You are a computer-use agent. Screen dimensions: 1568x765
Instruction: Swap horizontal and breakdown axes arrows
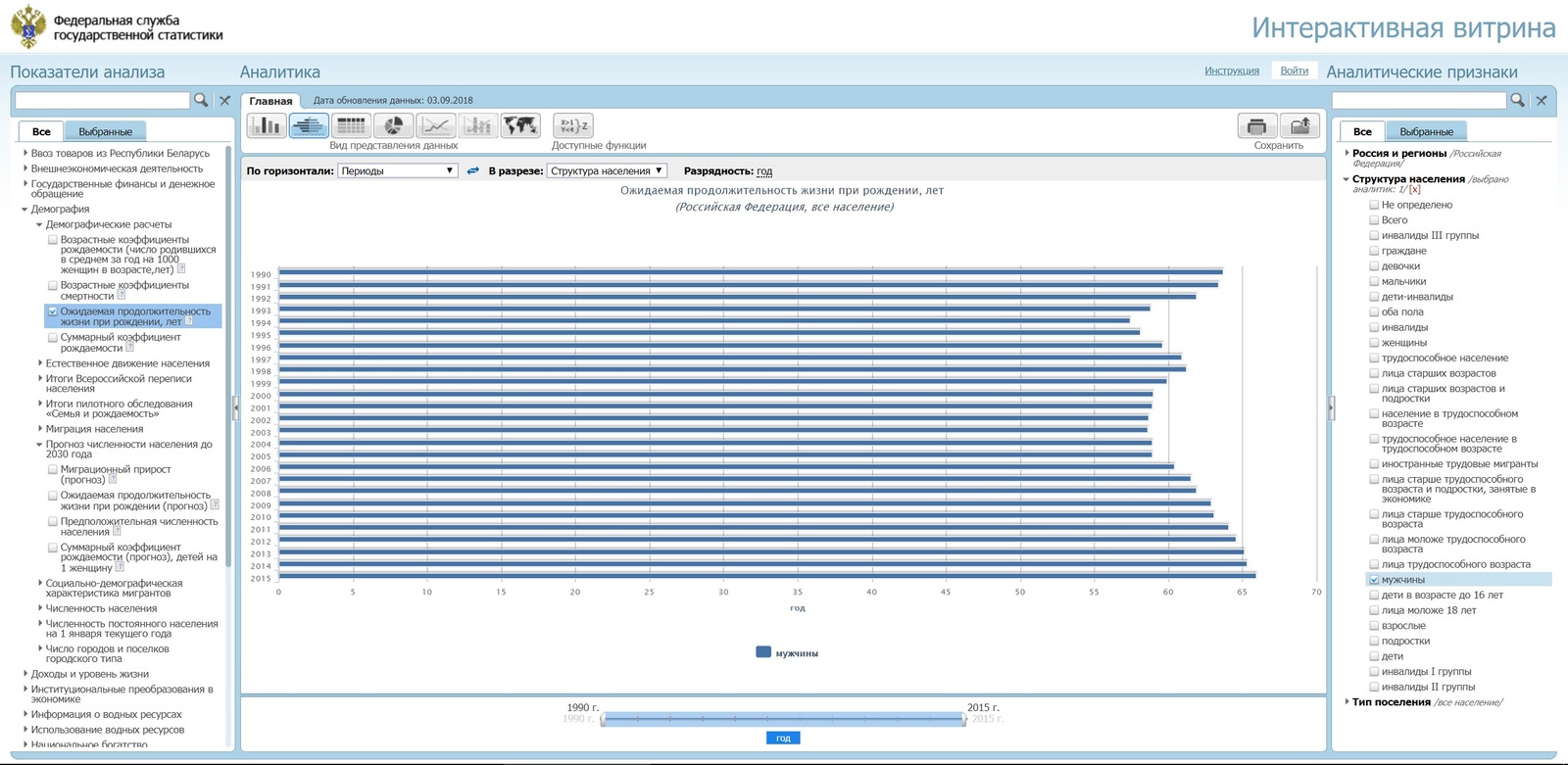tap(472, 170)
